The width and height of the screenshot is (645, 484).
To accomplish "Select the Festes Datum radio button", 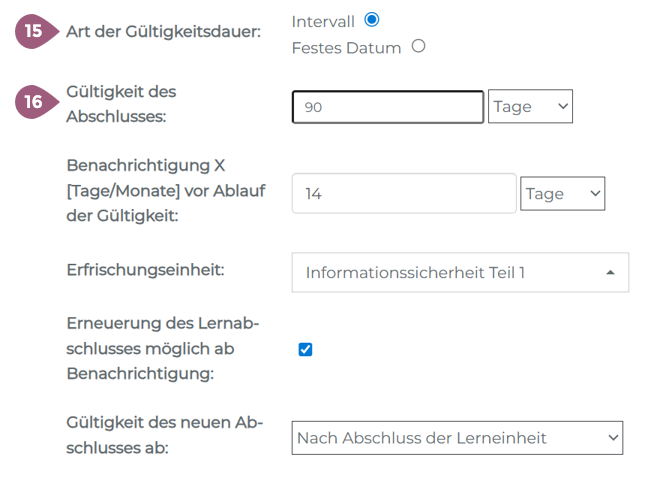I will (x=419, y=46).
